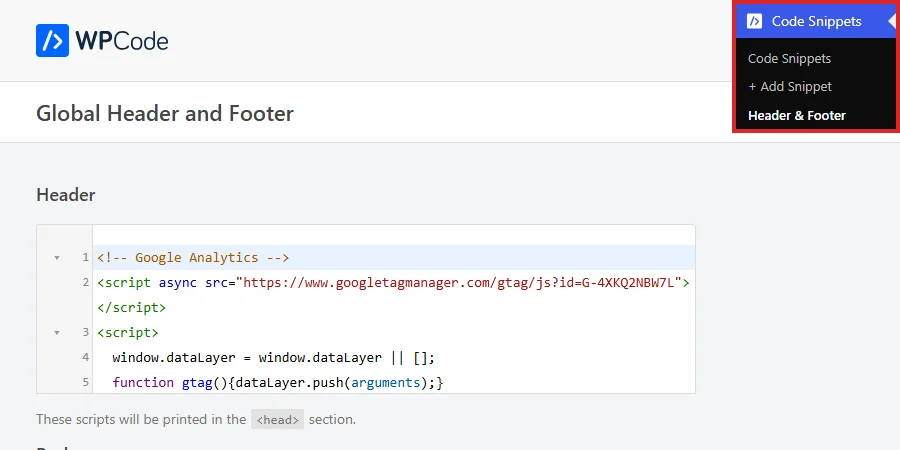
Task: Select the + Add Snippet submenu item
Action: (x=790, y=87)
